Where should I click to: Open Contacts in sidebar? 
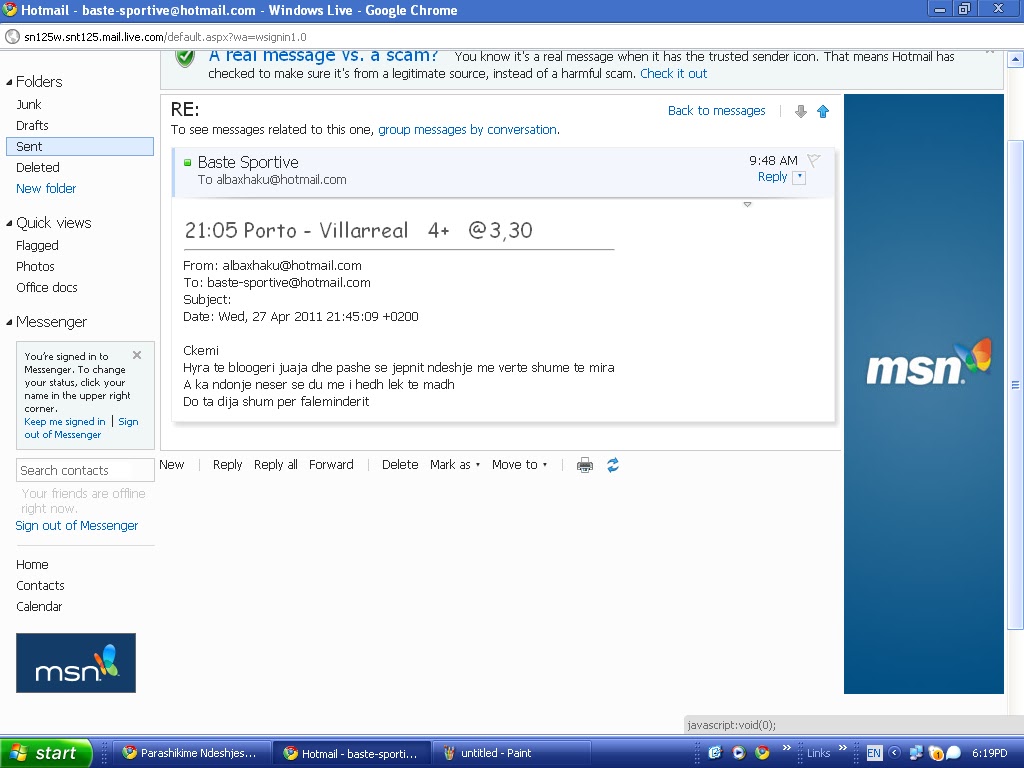40,585
